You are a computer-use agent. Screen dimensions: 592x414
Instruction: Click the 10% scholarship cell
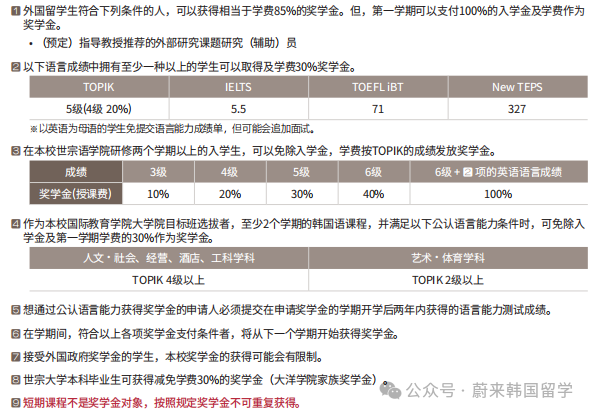158,194
